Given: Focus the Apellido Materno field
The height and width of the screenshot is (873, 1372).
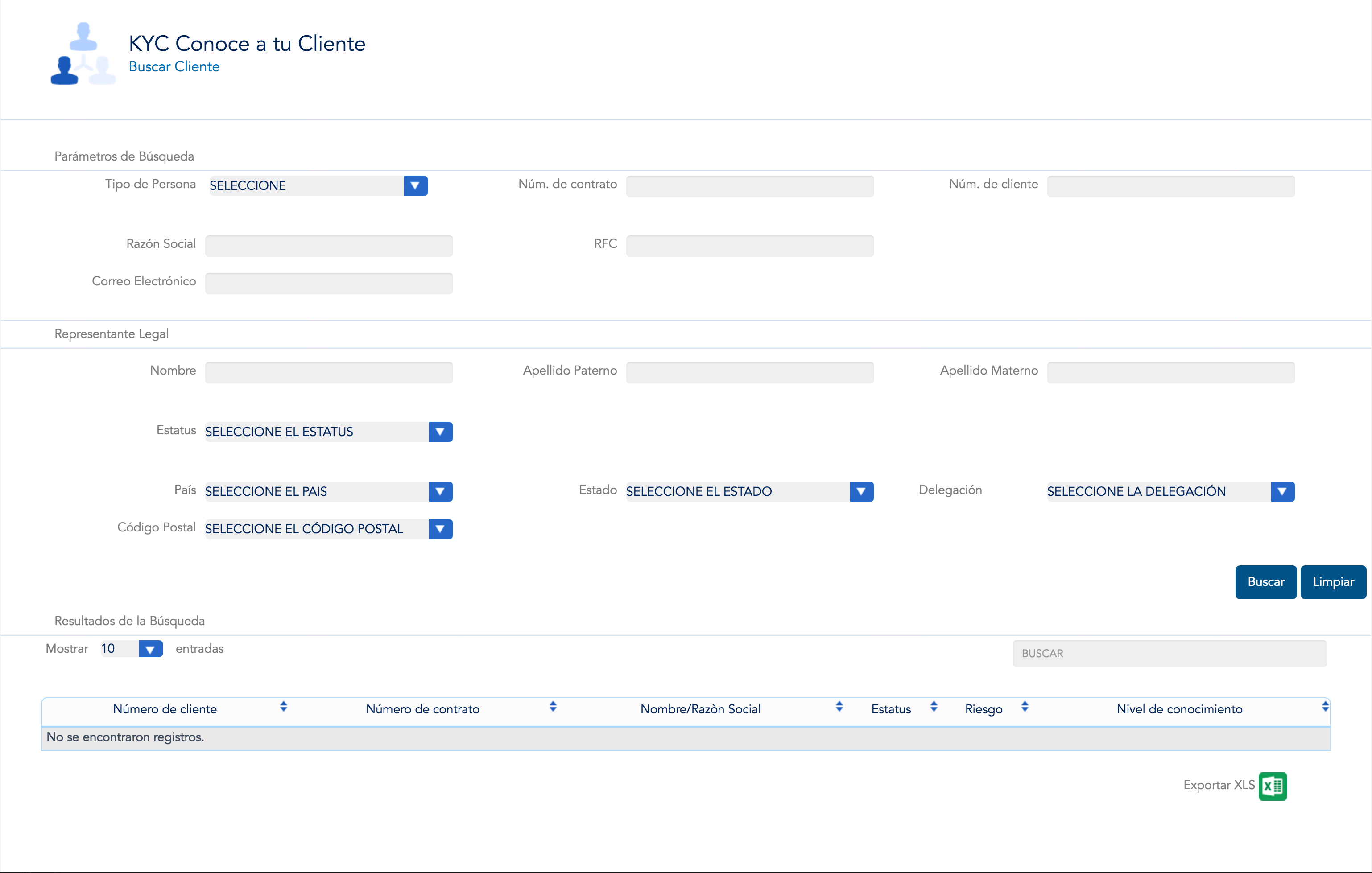Looking at the screenshot, I should [1171, 372].
